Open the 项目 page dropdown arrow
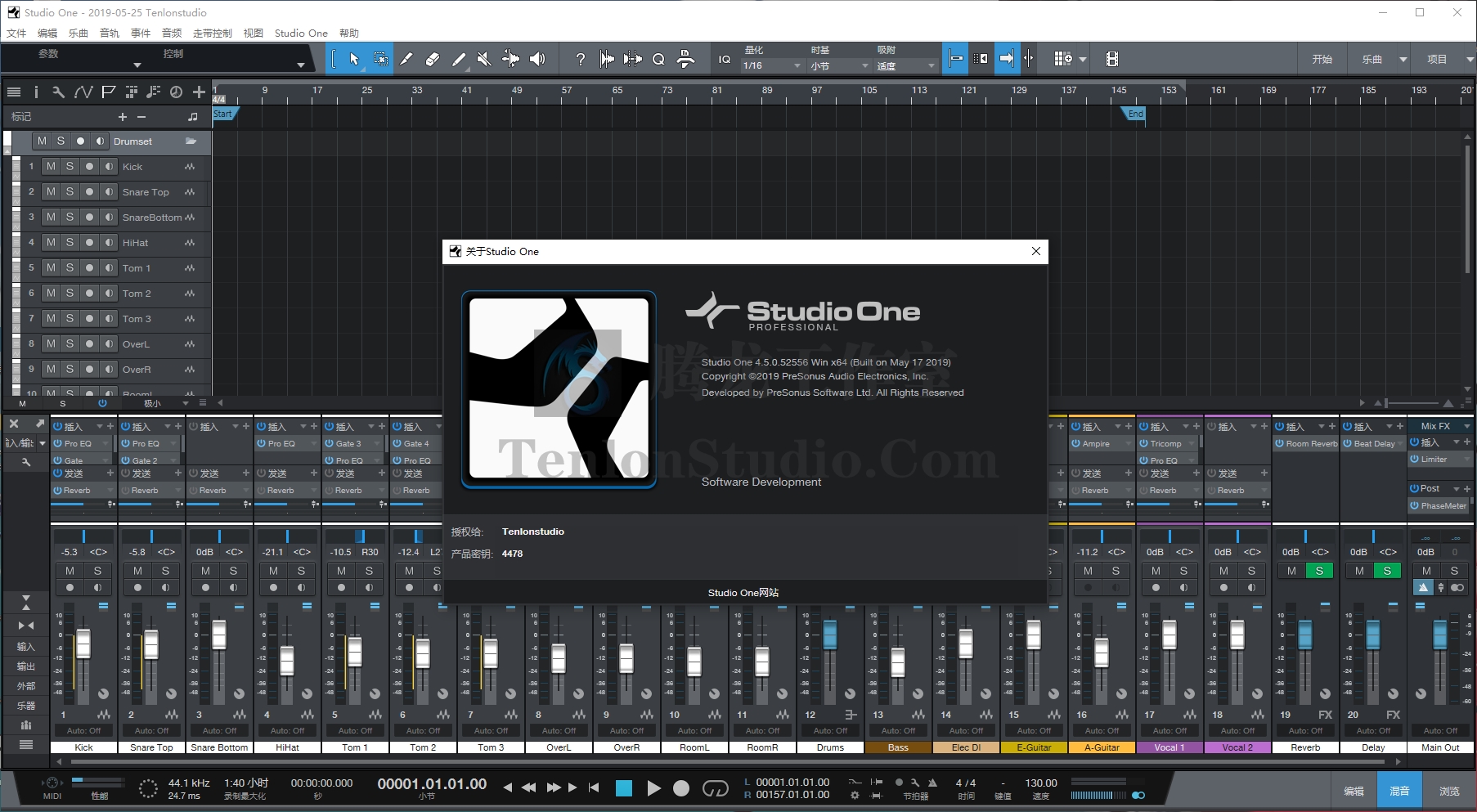The width and height of the screenshot is (1477, 812). tap(1470, 60)
